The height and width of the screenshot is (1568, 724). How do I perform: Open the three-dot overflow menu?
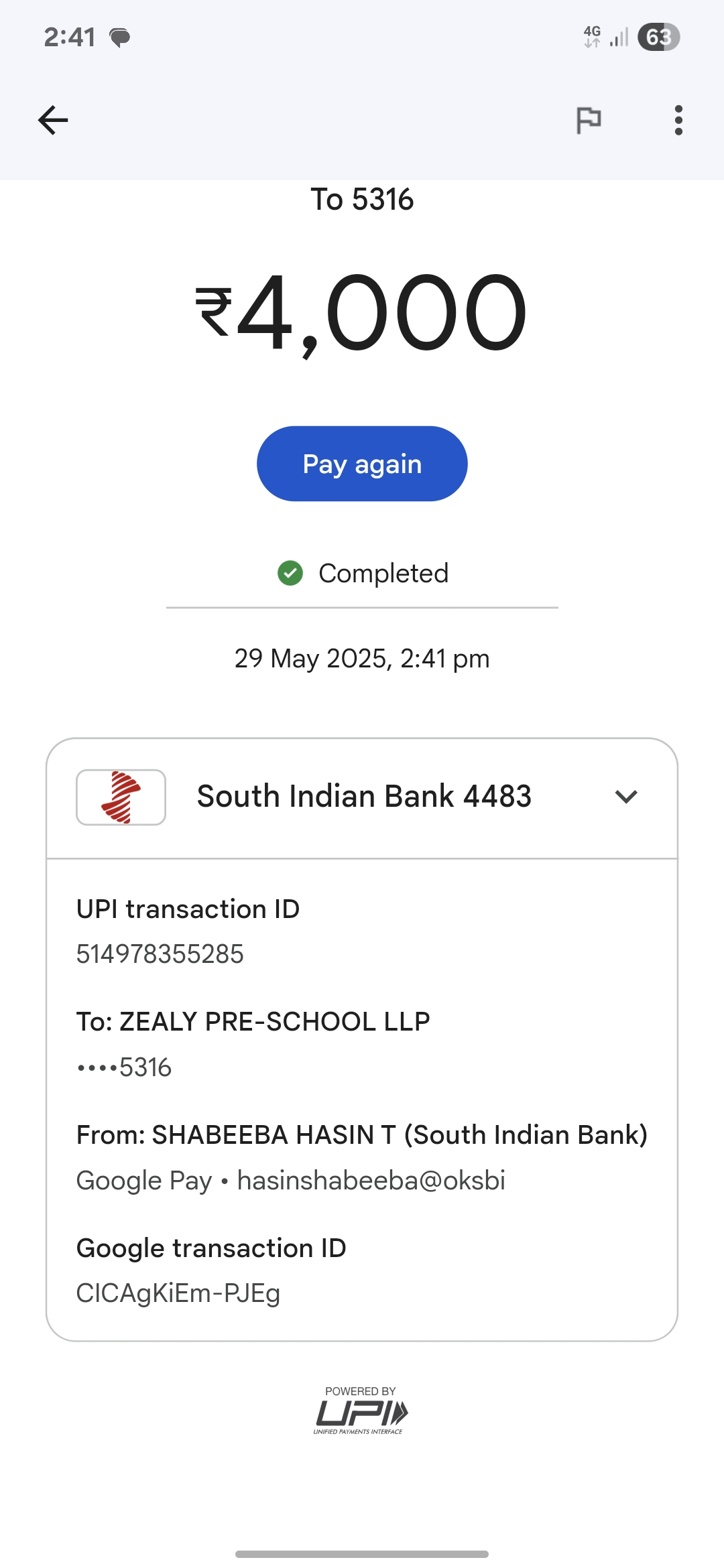[678, 121]
